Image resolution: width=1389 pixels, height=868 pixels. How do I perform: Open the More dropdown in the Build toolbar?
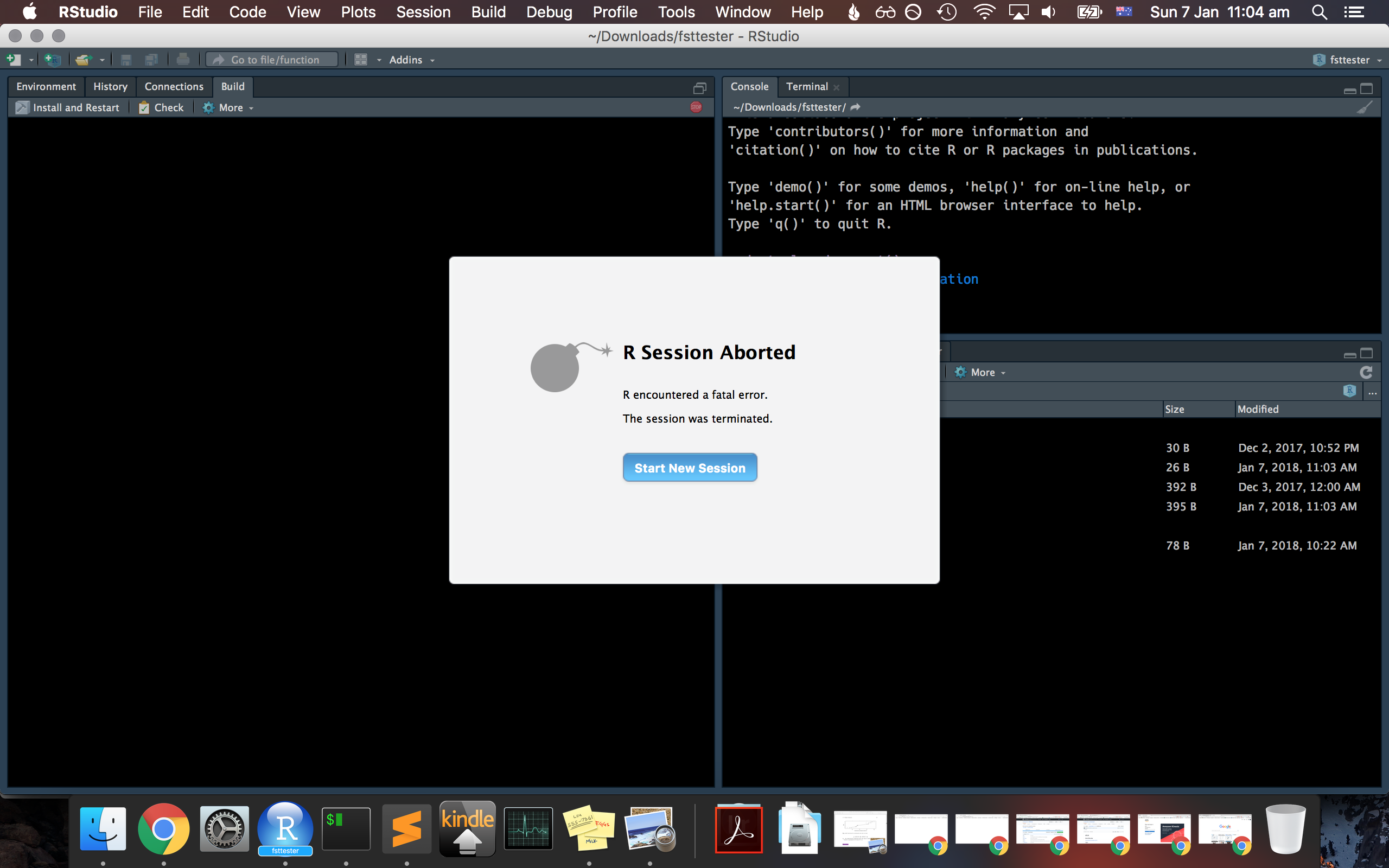(228, 107)
